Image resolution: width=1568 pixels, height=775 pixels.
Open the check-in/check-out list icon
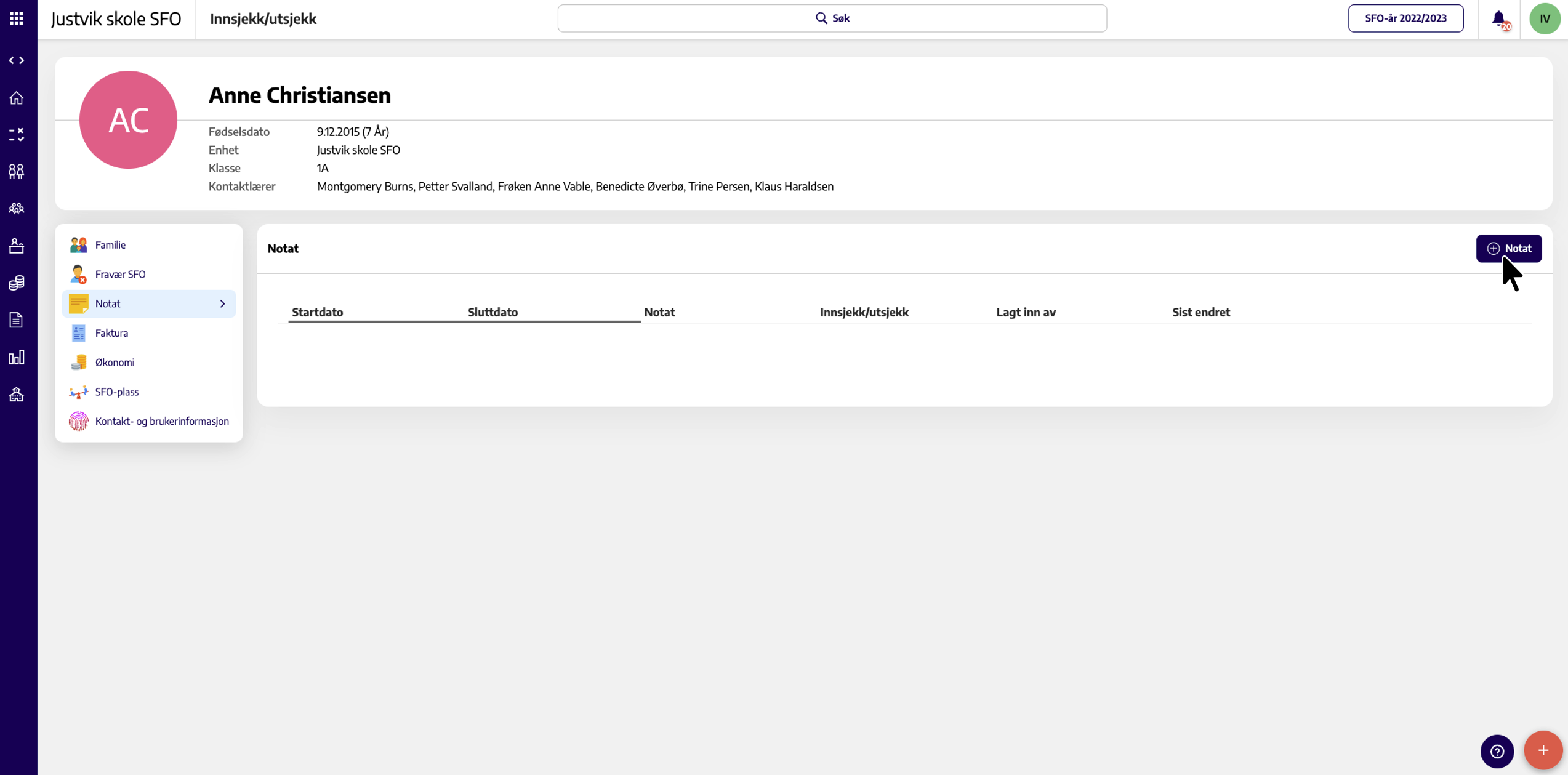pos(17,135)
